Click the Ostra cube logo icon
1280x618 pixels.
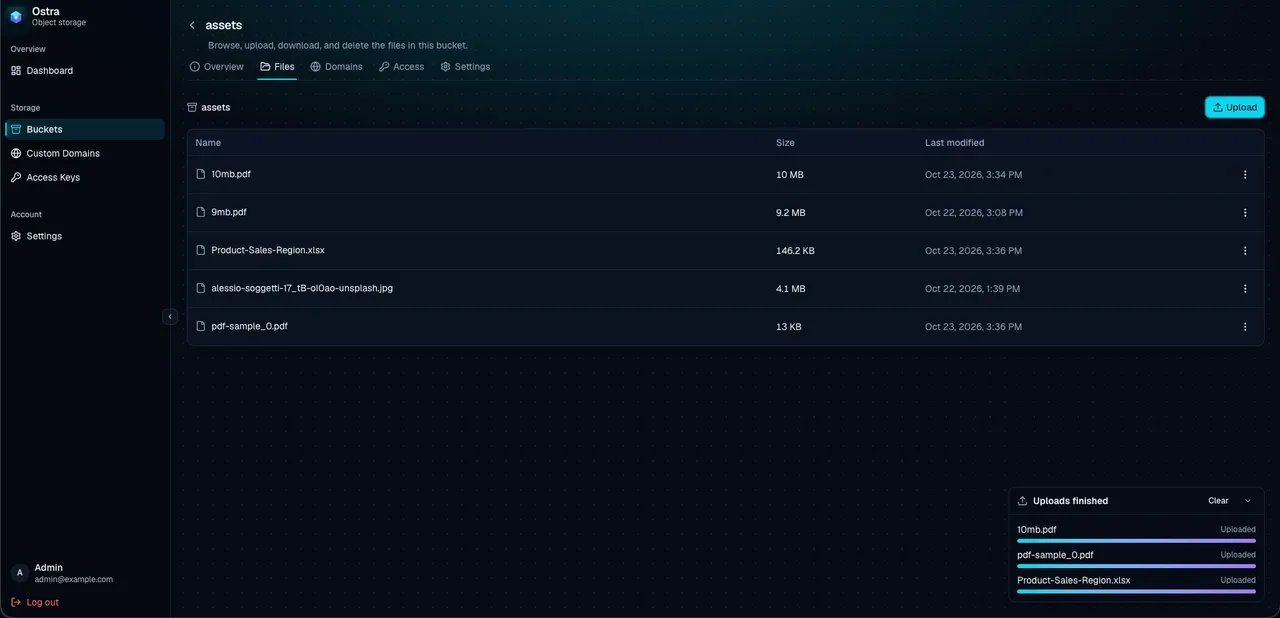click(16, 16)
